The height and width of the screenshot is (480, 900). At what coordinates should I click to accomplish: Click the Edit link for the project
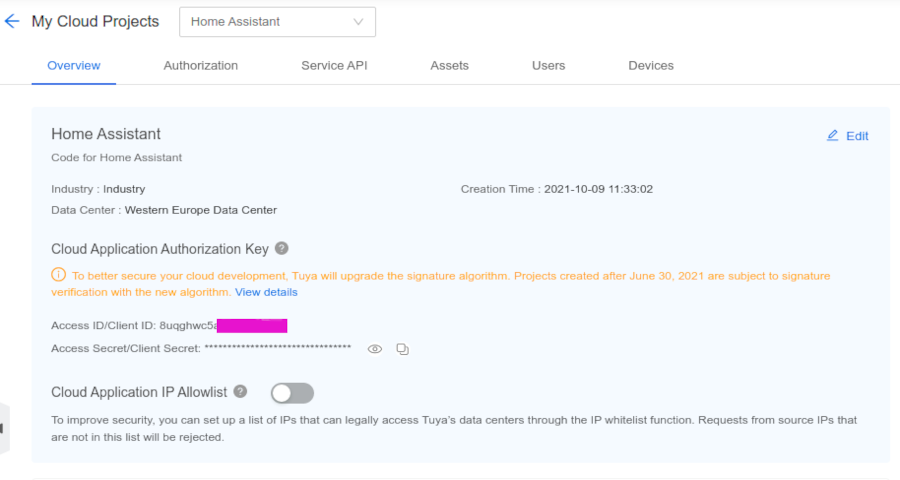pos(857,136)
